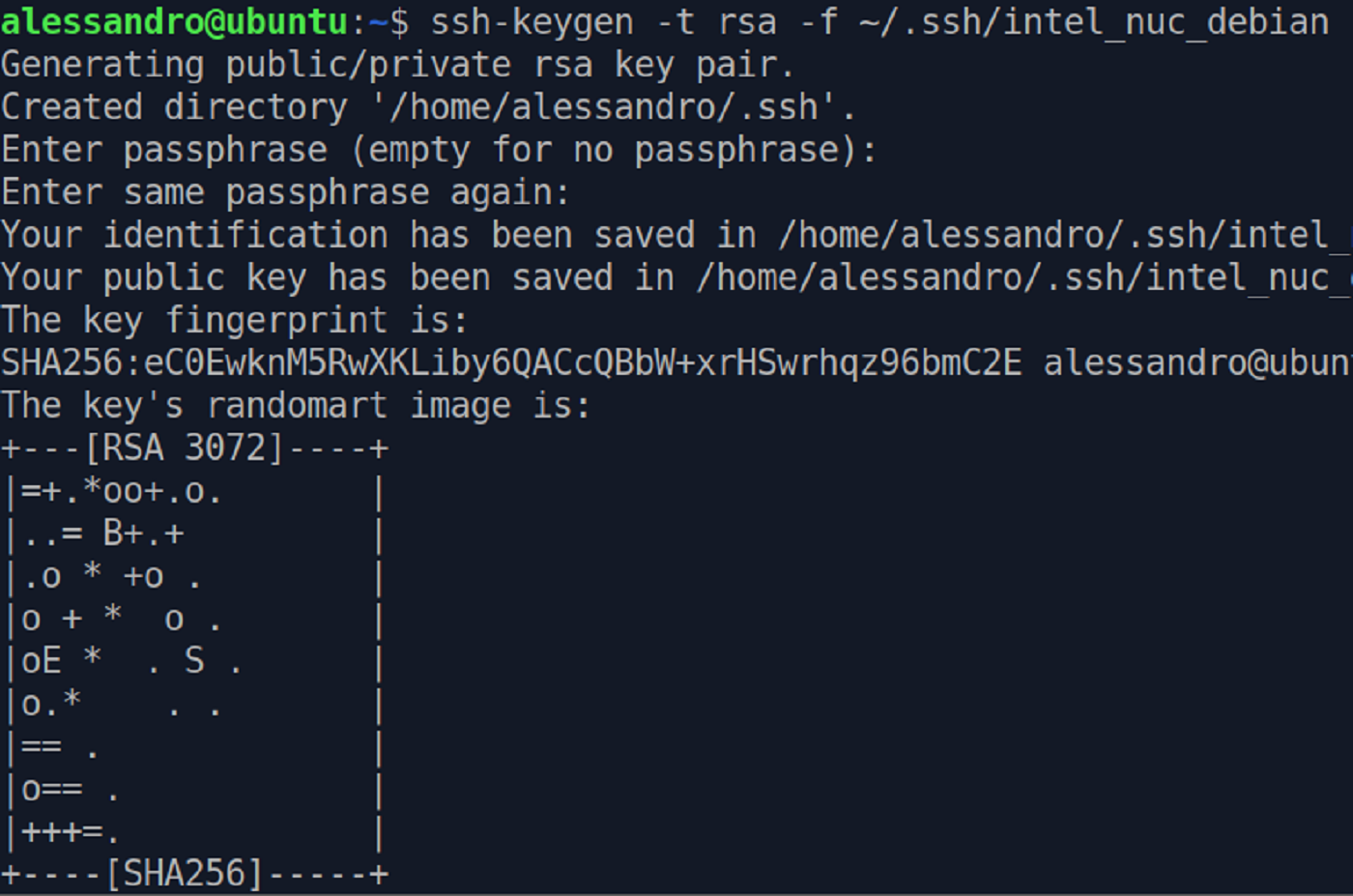The image size is (1353, 896).
Task: Click the letter E inside the randomart
Action: tap(51, 661)
